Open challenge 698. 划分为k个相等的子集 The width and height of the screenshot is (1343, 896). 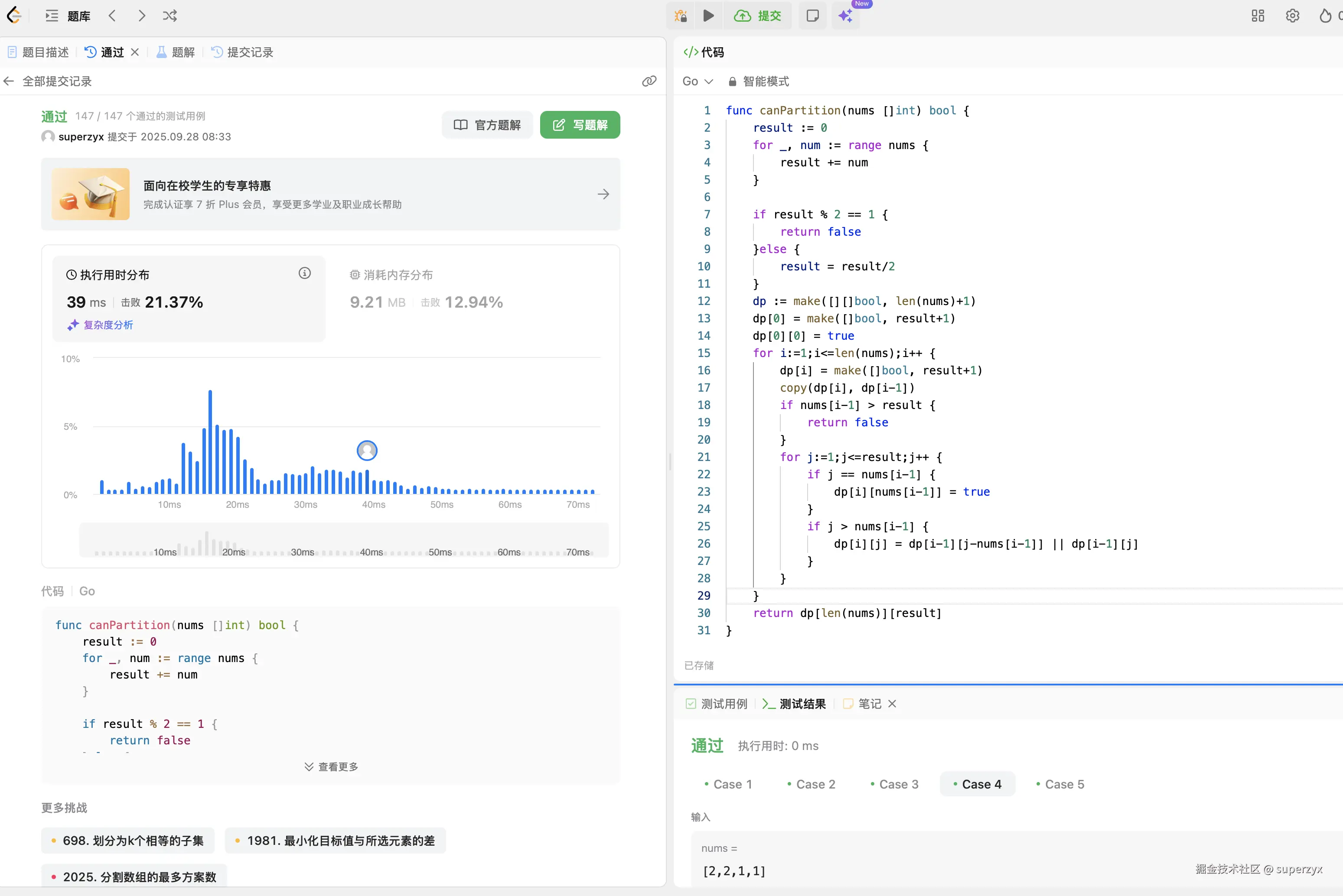(127, 841)
